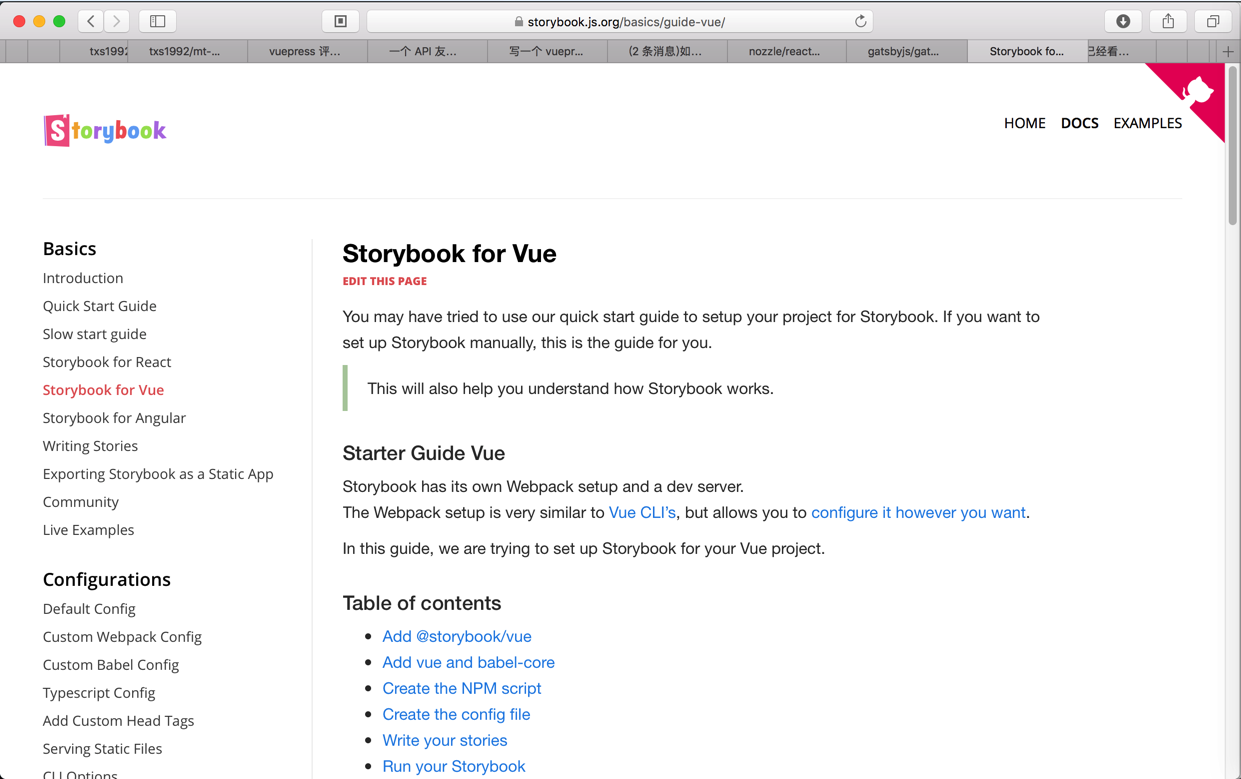This screenshot has height=779, width=1241.
Task: Show all tabs overview icon
Action: 1213,21
